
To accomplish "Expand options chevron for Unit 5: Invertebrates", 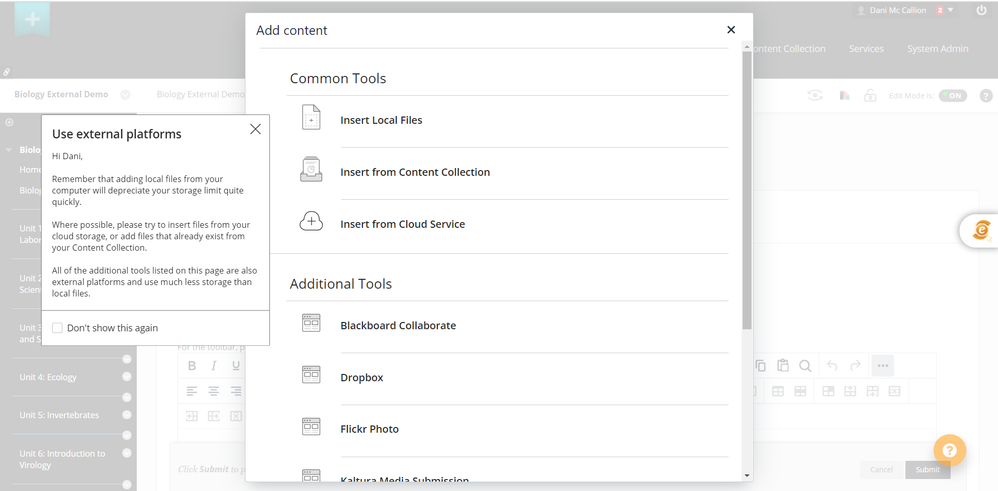I will click(127, 415).
